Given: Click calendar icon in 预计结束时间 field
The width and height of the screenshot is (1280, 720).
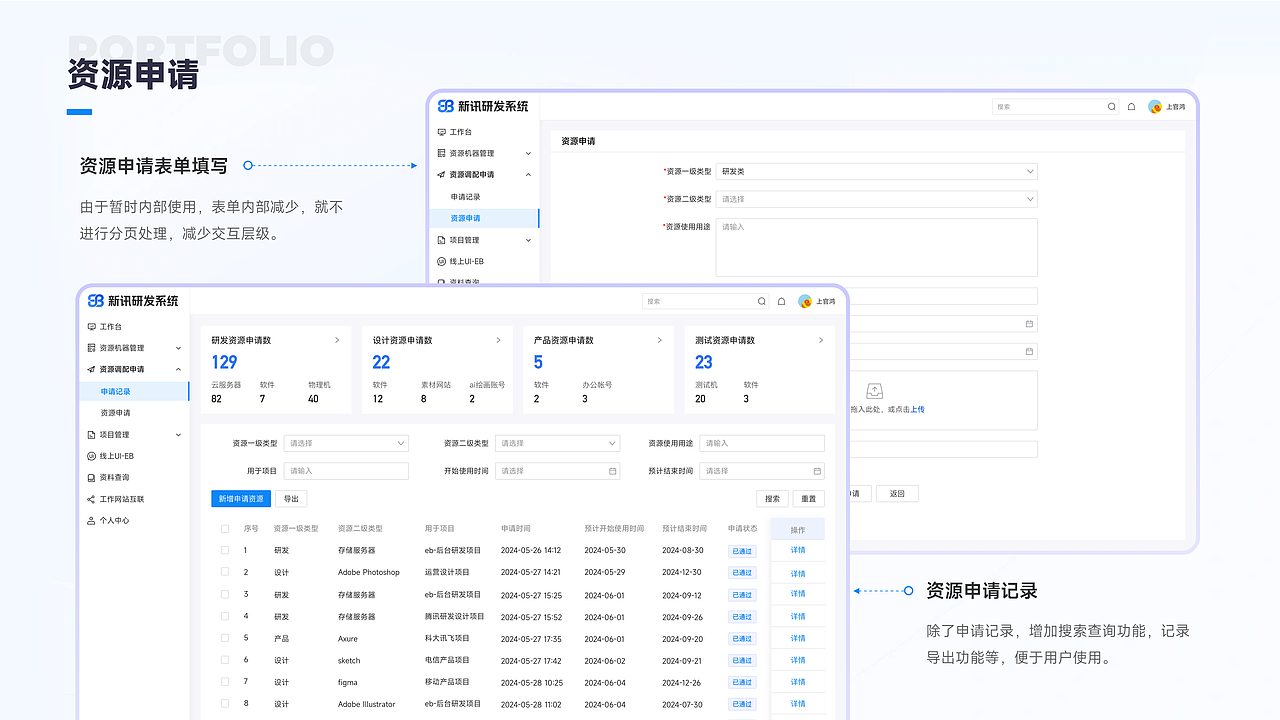Looking at the screenshot, I should [x=817, y=471].
